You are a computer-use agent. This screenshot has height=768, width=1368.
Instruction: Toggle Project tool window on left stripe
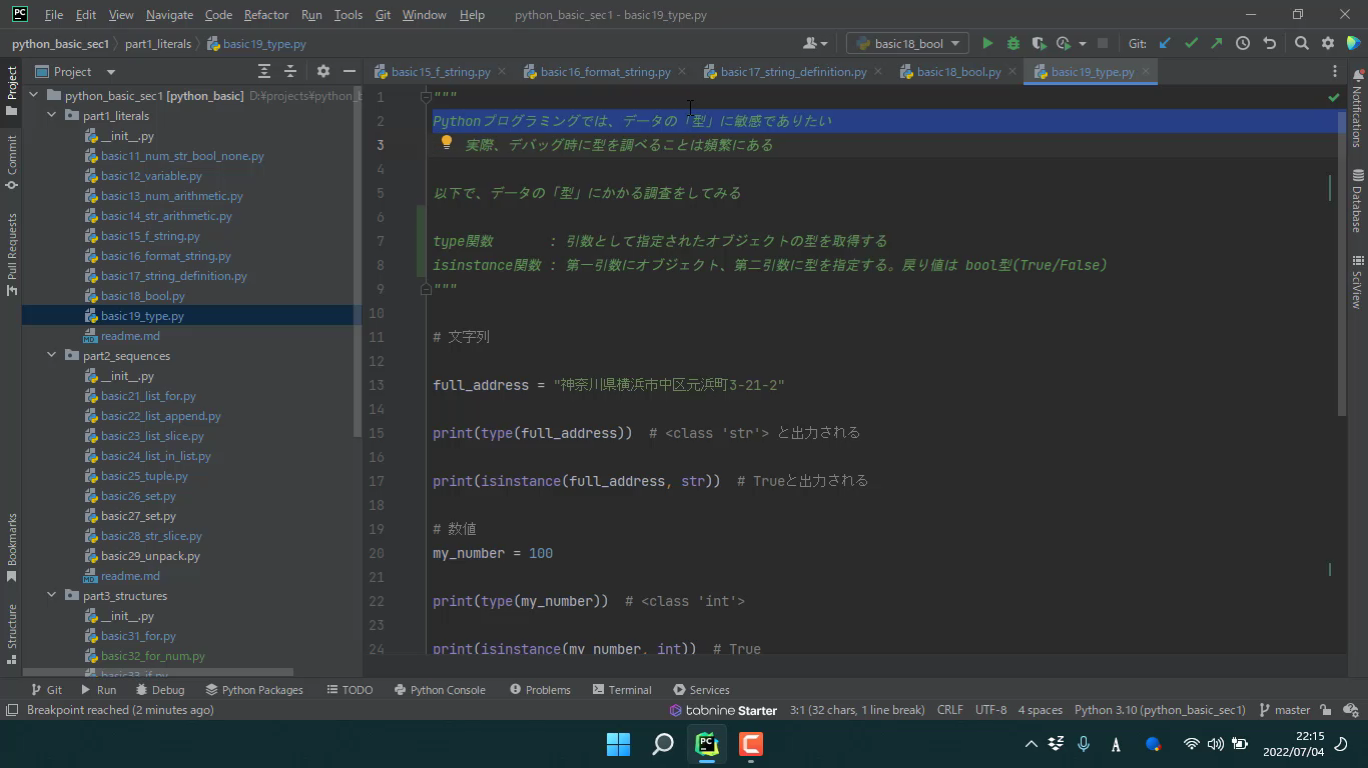(x=12, y=90)
